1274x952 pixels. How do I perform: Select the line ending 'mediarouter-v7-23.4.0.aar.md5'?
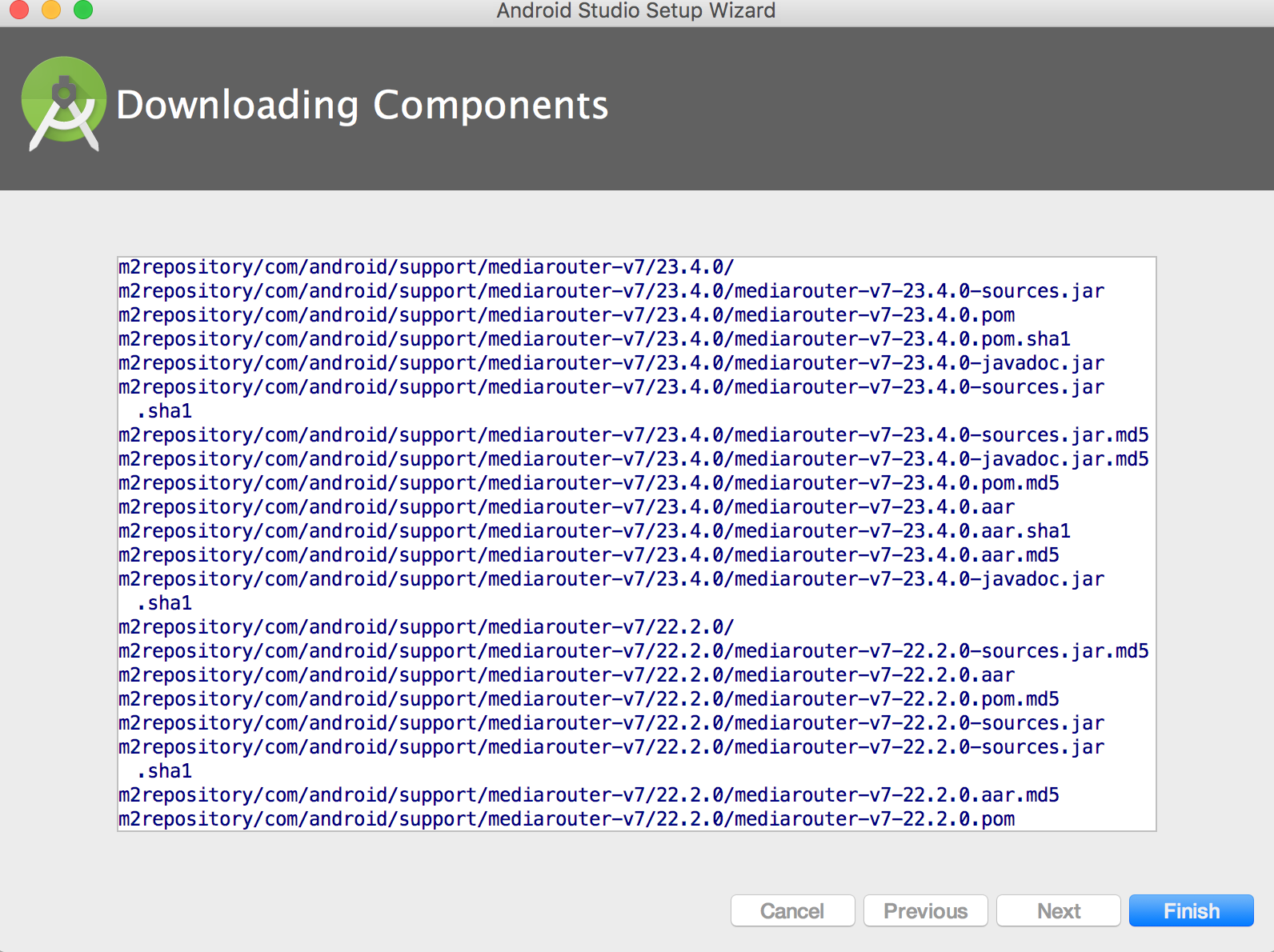[589, 555]
